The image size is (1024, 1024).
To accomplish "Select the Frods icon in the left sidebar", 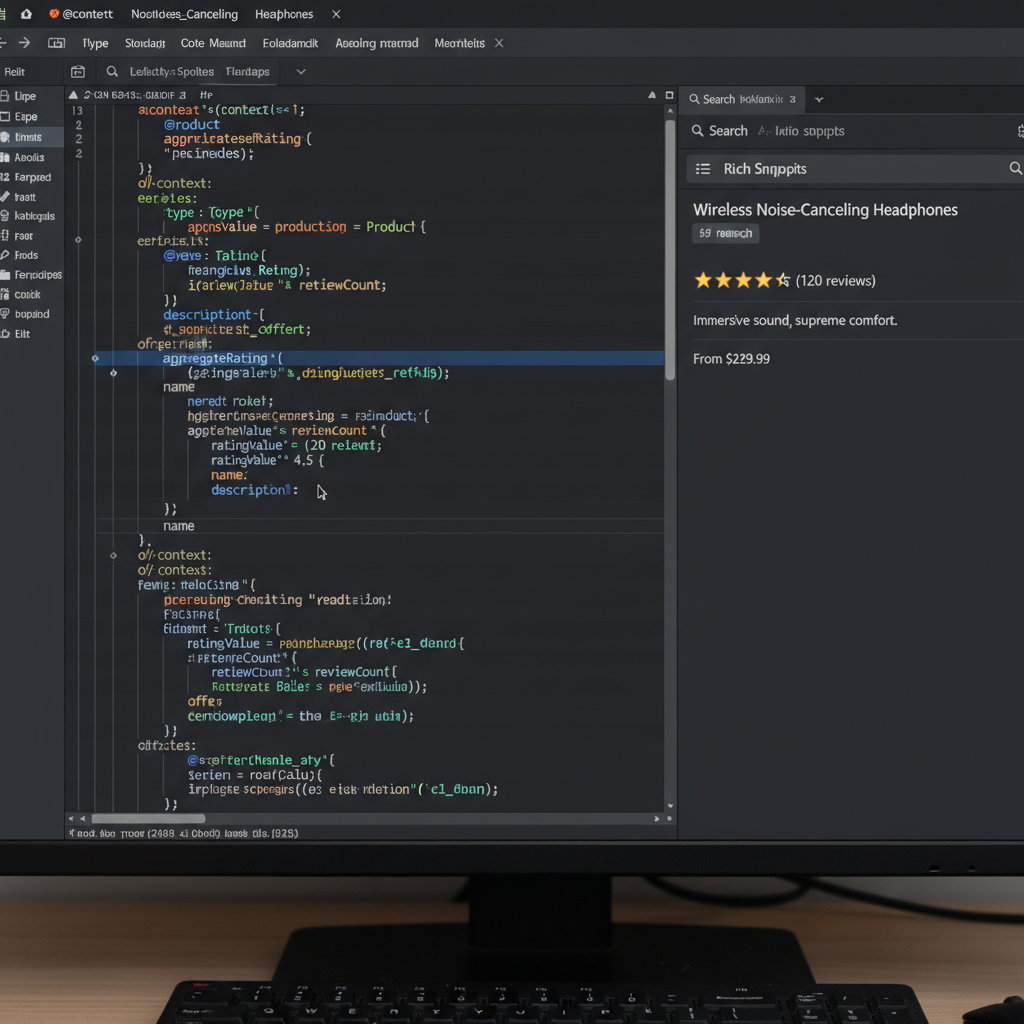I will click(x=9, y=255).
